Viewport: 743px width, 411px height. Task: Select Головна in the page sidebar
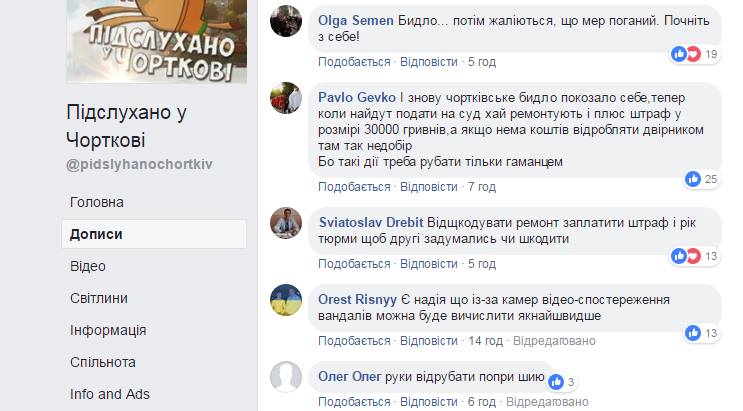pyautogui.click(x=97, y=202)
